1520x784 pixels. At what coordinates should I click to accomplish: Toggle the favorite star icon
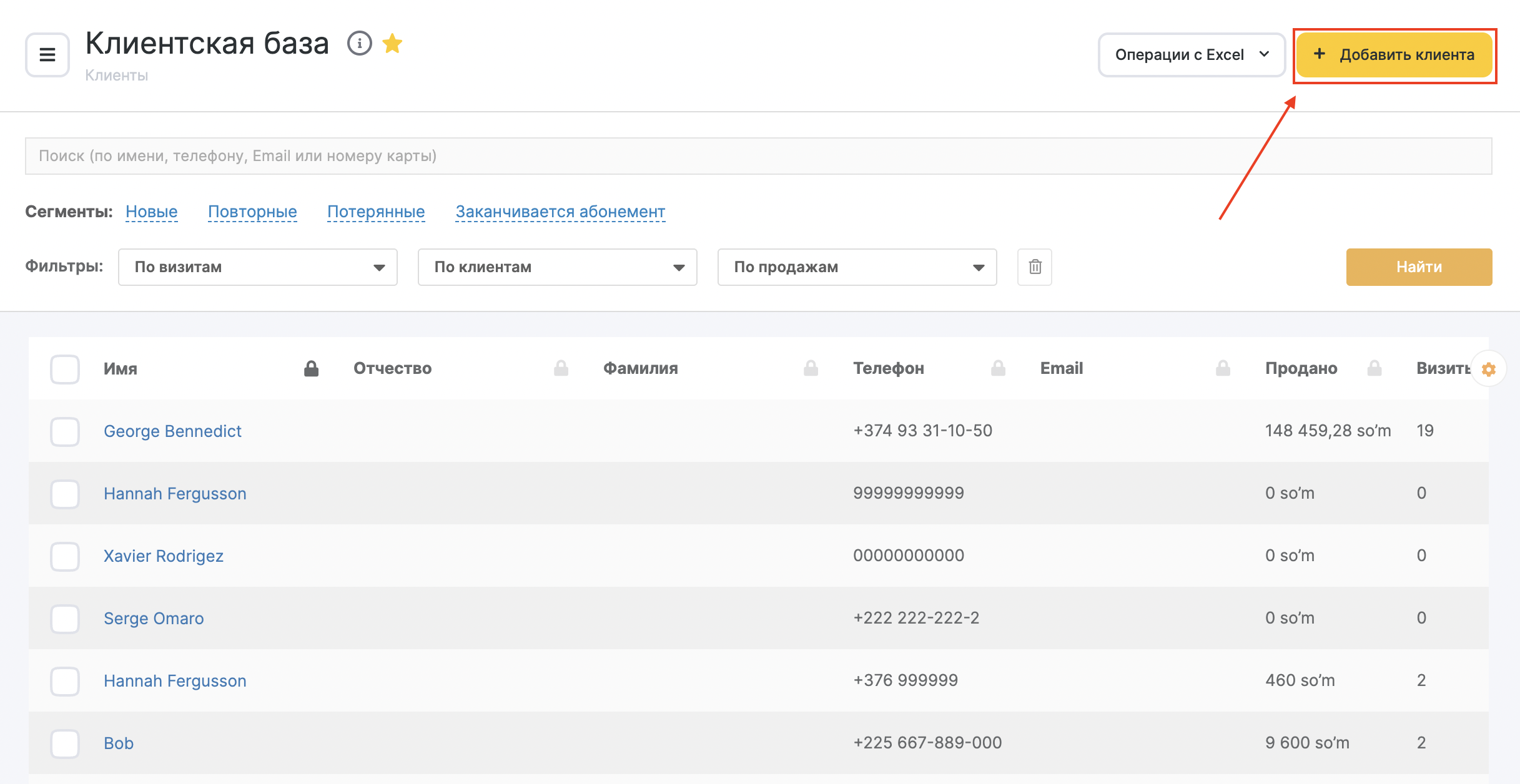[392, 44]
